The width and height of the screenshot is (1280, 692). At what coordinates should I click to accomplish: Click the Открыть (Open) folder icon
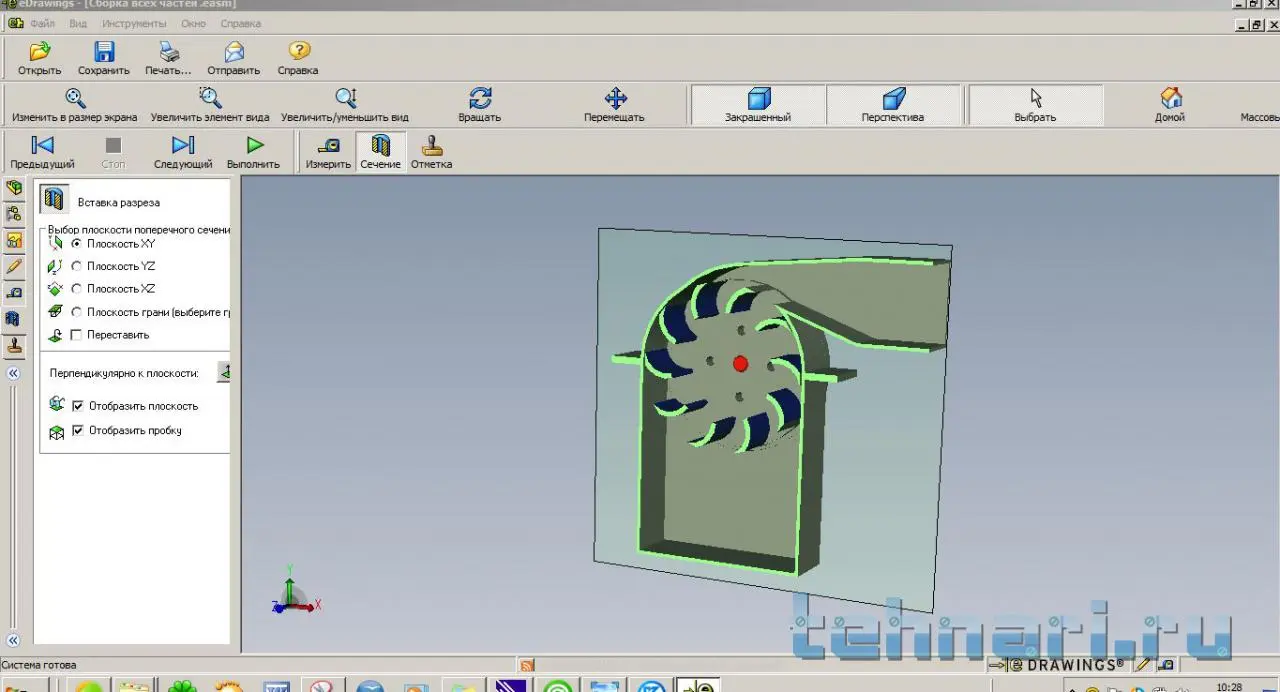pos(40,51)
